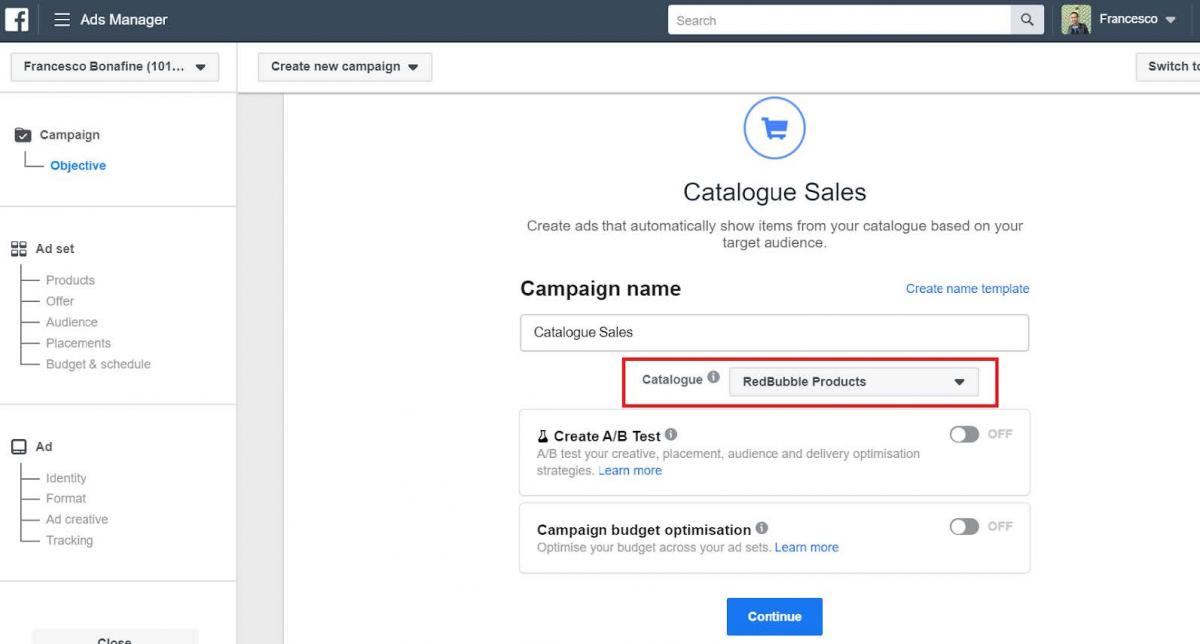Click the Ad set grid icon
The width and height of the screenshot is (1200, 644).
[19, 249]
